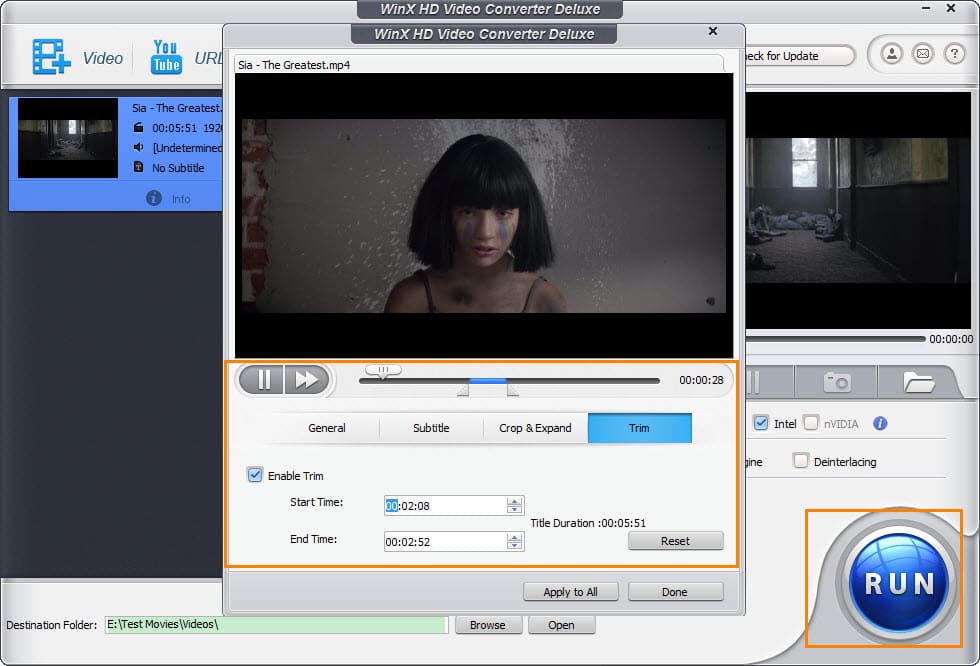Viewport: 980px width, 666px height.
Task: Decrease End Time with down arrow
Action: [x=514, y=545]
